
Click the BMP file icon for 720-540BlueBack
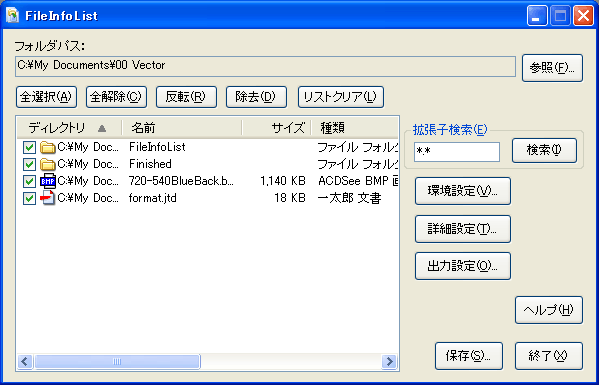[x=48, y=181]
